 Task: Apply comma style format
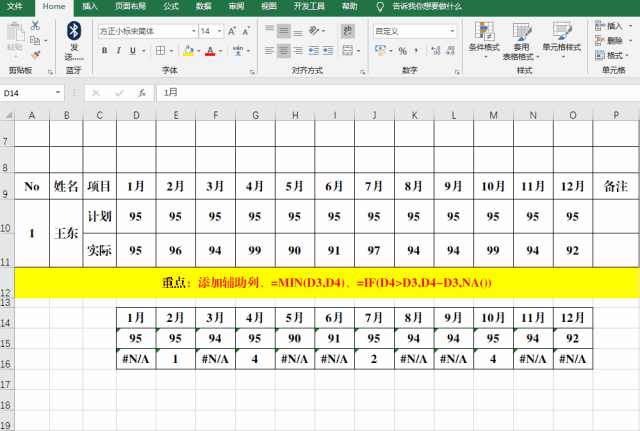pos(416,51)
